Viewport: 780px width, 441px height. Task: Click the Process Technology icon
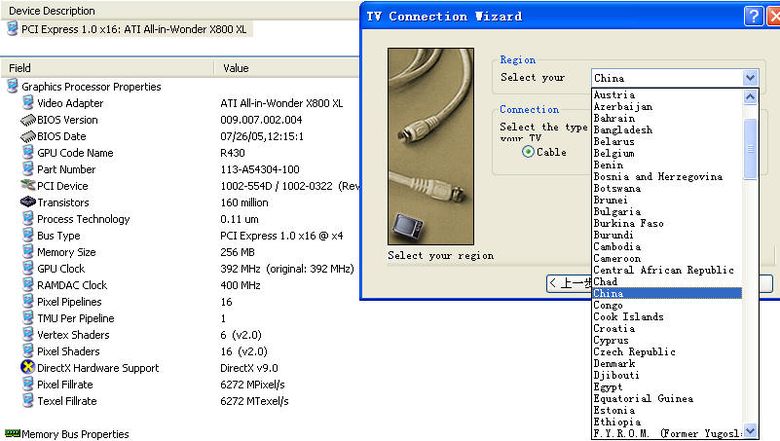(28, 219)
